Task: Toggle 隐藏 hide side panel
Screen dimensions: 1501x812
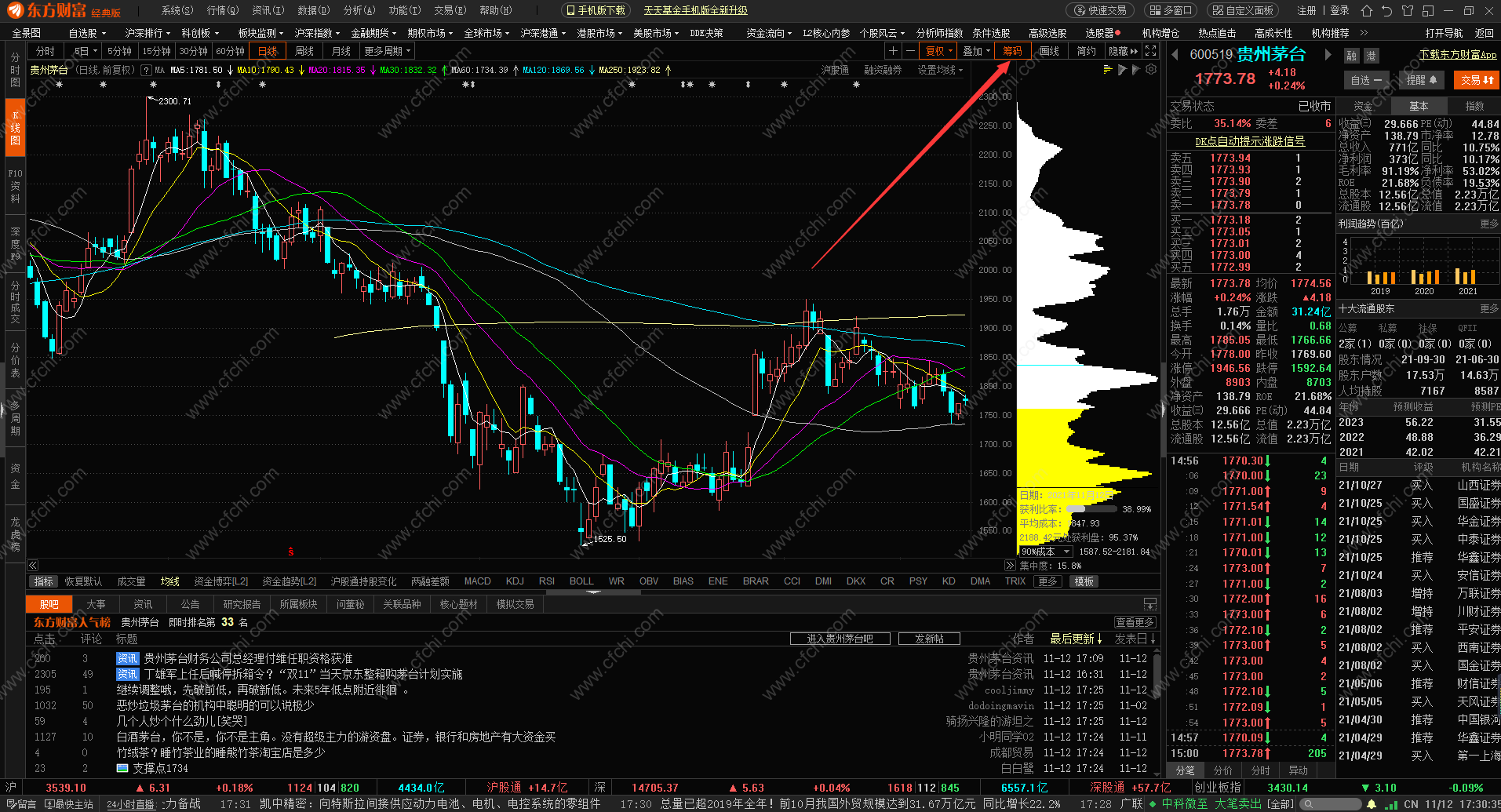Action: tap(1123, 51)
